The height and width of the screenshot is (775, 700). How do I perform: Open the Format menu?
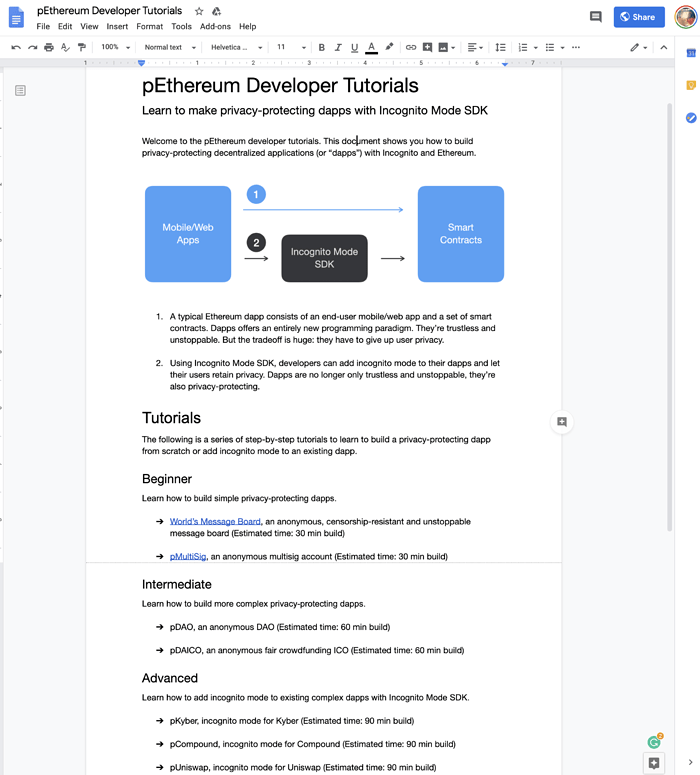coord(149,26)
